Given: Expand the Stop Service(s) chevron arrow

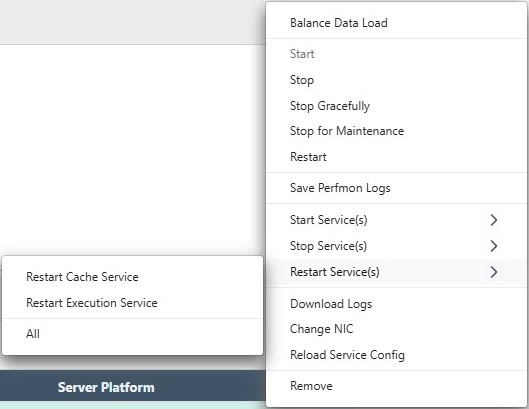Looking at the screenshot, I should (494, 246).
